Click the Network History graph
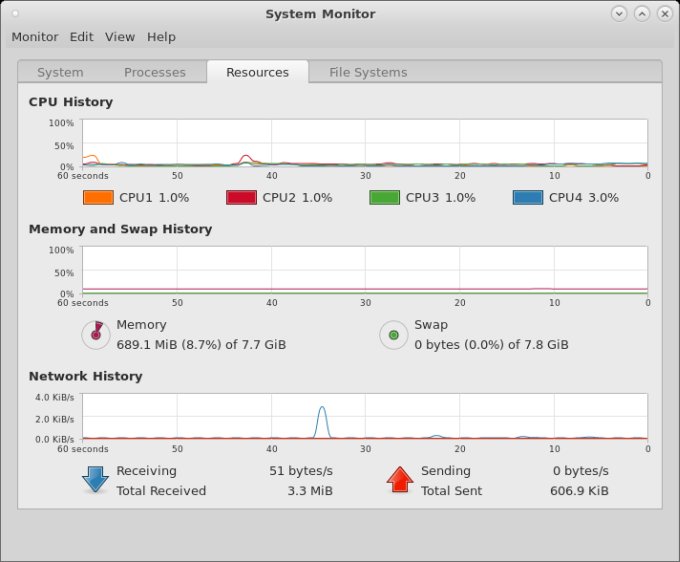This screenshot has width=680, height=562. pos(364,416)
